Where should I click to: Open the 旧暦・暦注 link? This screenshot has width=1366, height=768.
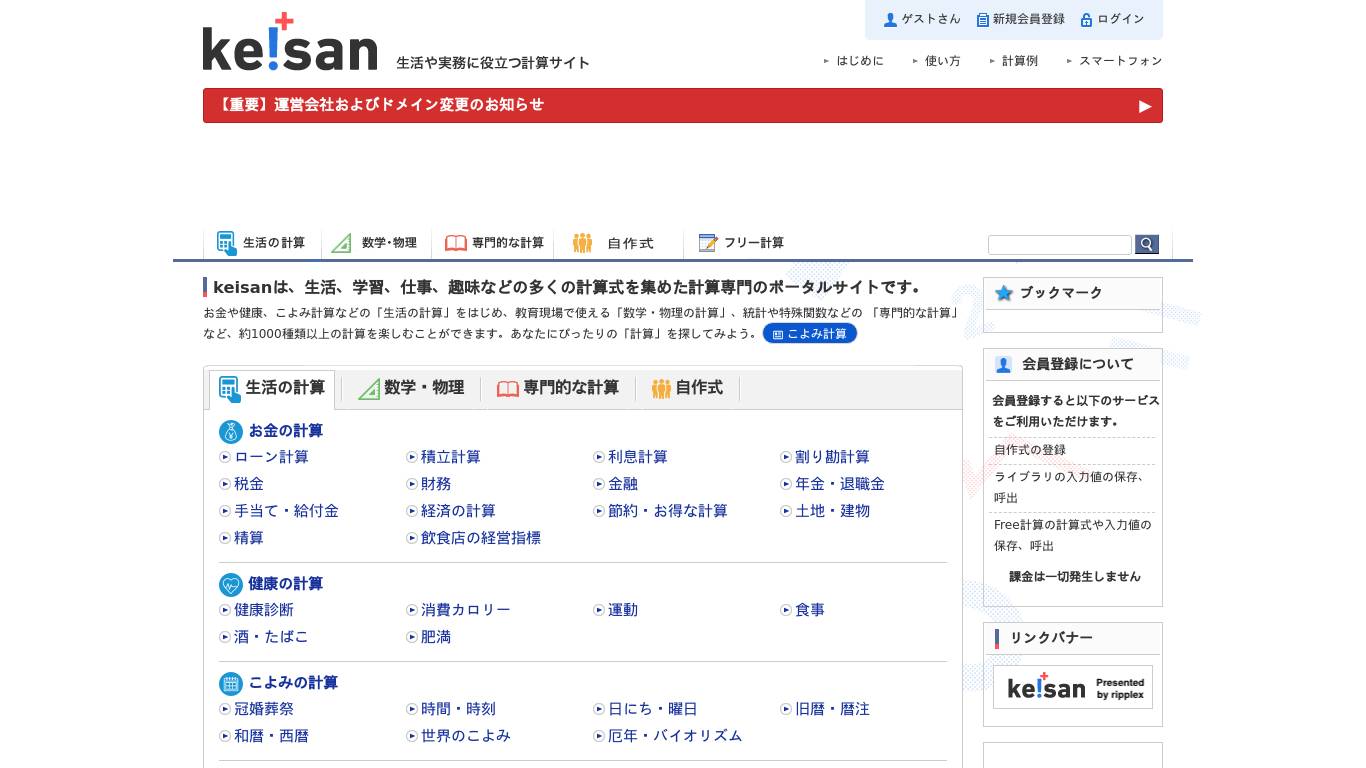pyautogui.click(x=832, y=709)
